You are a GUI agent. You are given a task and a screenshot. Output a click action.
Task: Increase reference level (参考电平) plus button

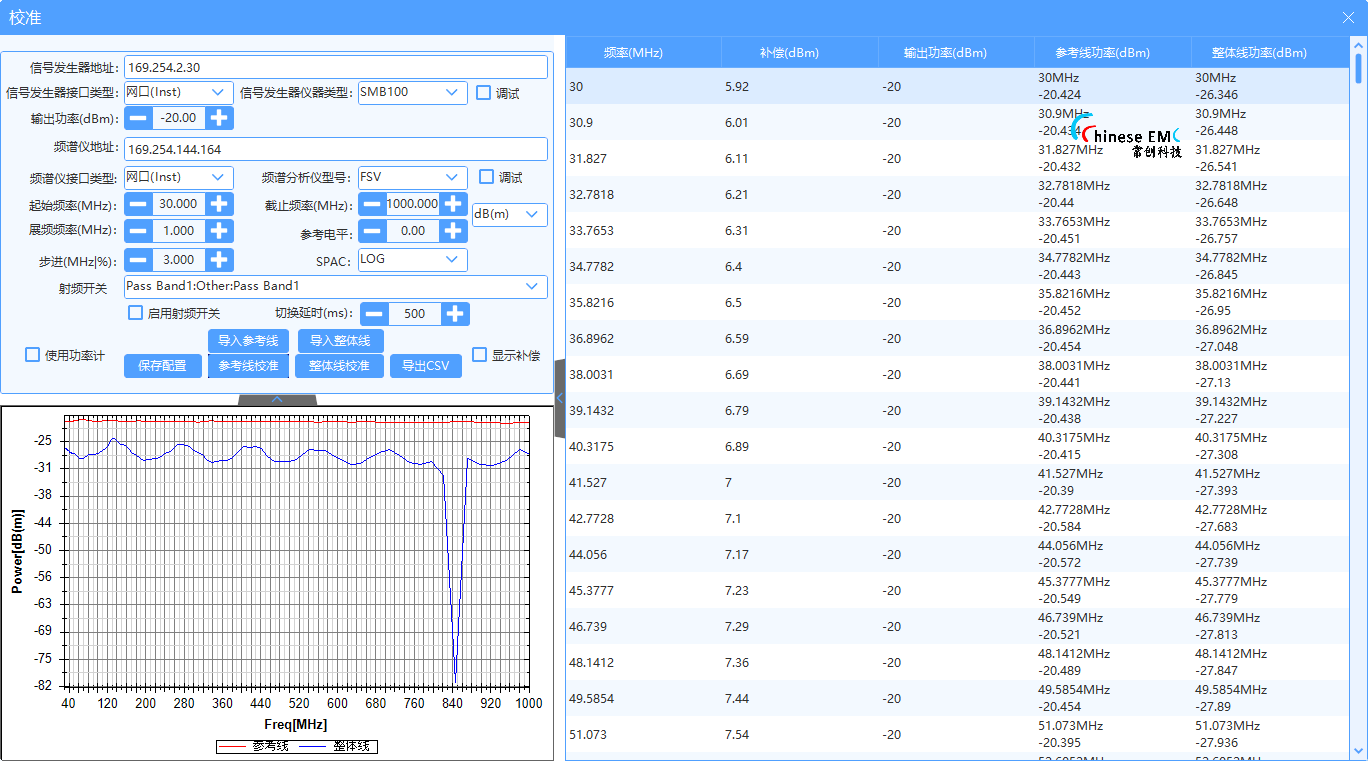[454, 230]
